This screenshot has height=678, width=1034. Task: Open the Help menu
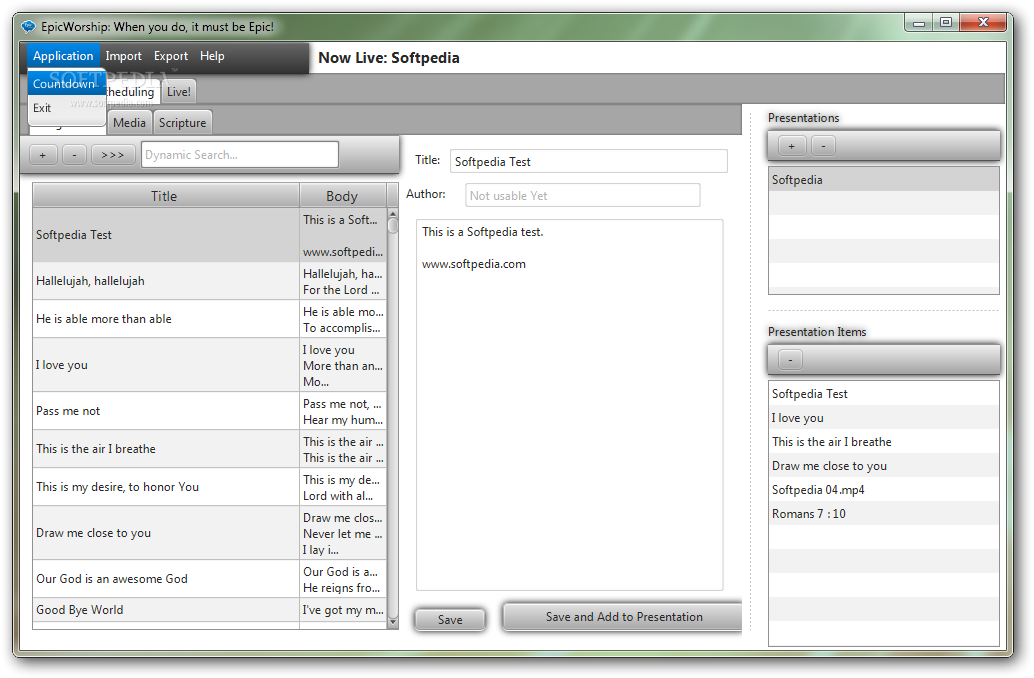click(212, 56)
